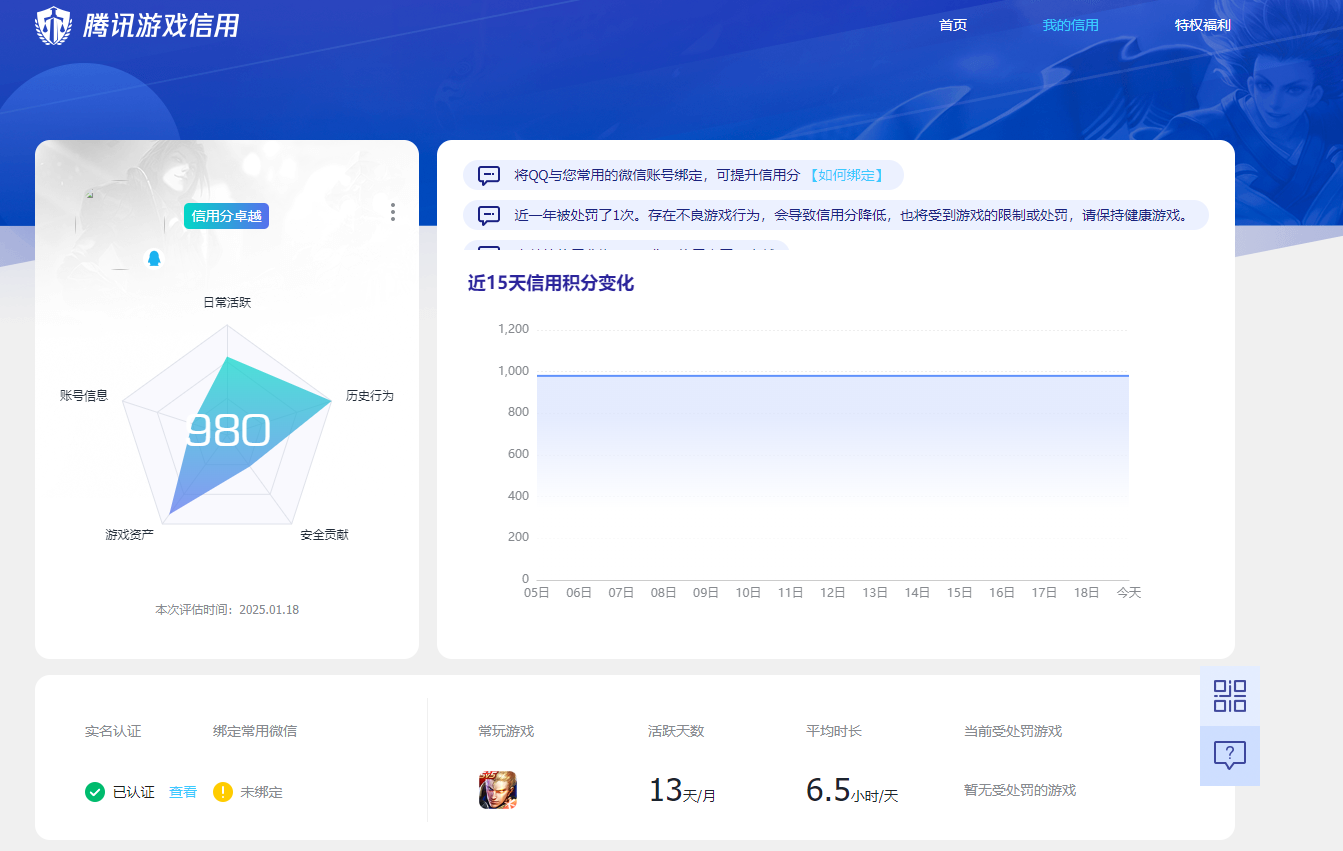This screenshot has height=851, width=1343.
Task: Click the 日常活跃 radar label
Action: (x=227, y=302)
